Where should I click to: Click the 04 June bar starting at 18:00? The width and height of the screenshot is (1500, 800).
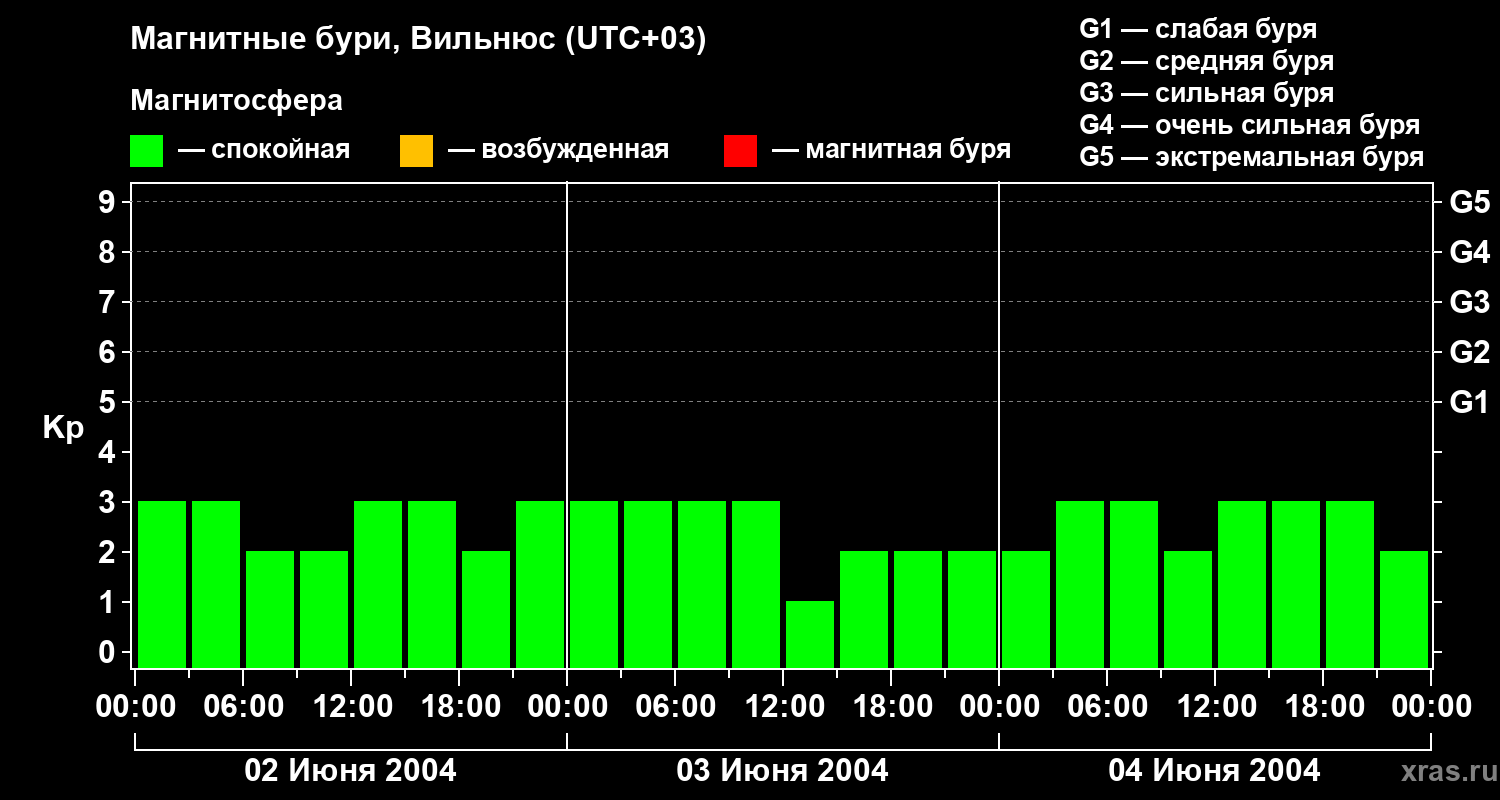1350,584
